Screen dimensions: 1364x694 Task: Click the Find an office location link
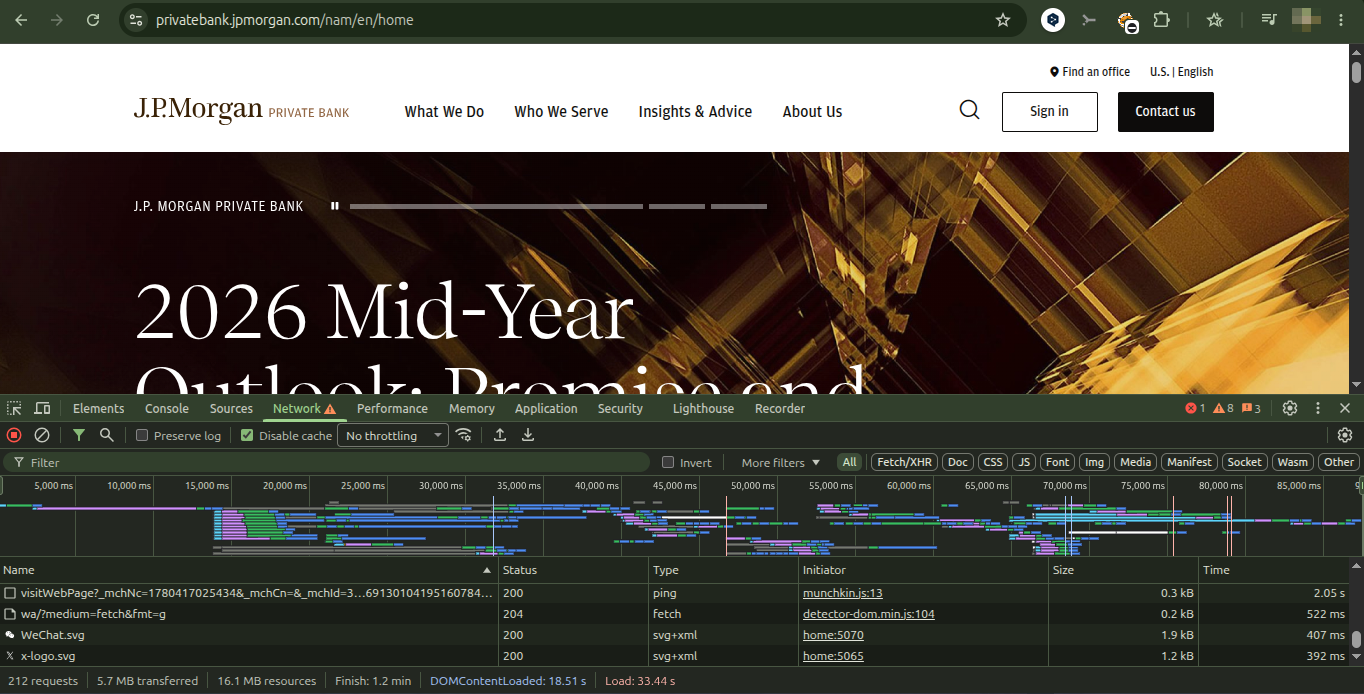(1090, 72)
